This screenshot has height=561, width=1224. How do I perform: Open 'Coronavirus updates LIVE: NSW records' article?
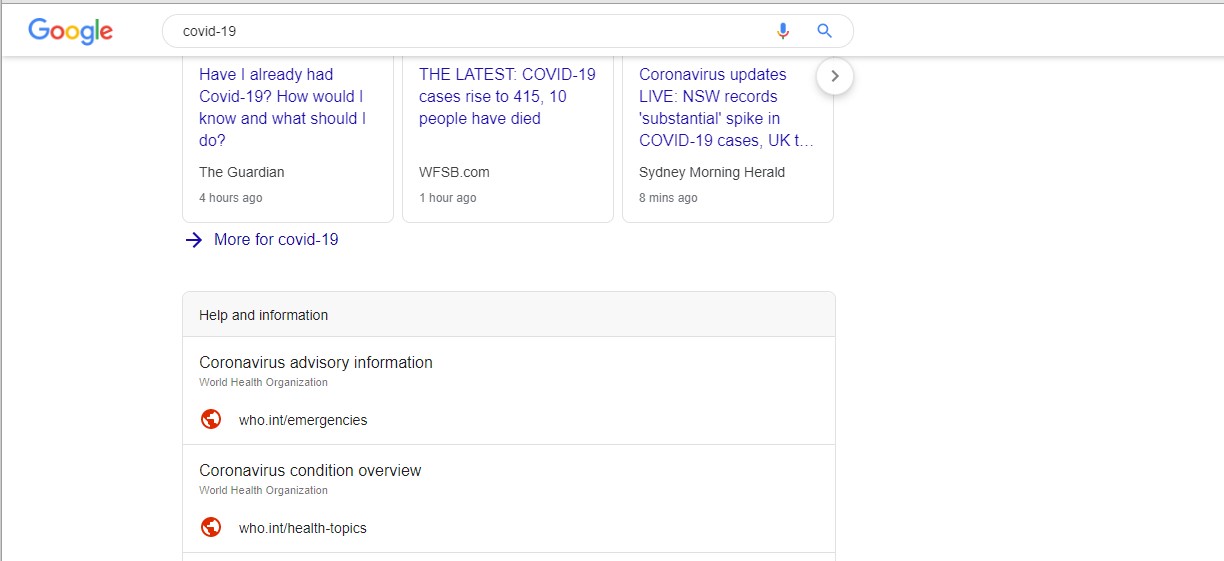[726, 107]
